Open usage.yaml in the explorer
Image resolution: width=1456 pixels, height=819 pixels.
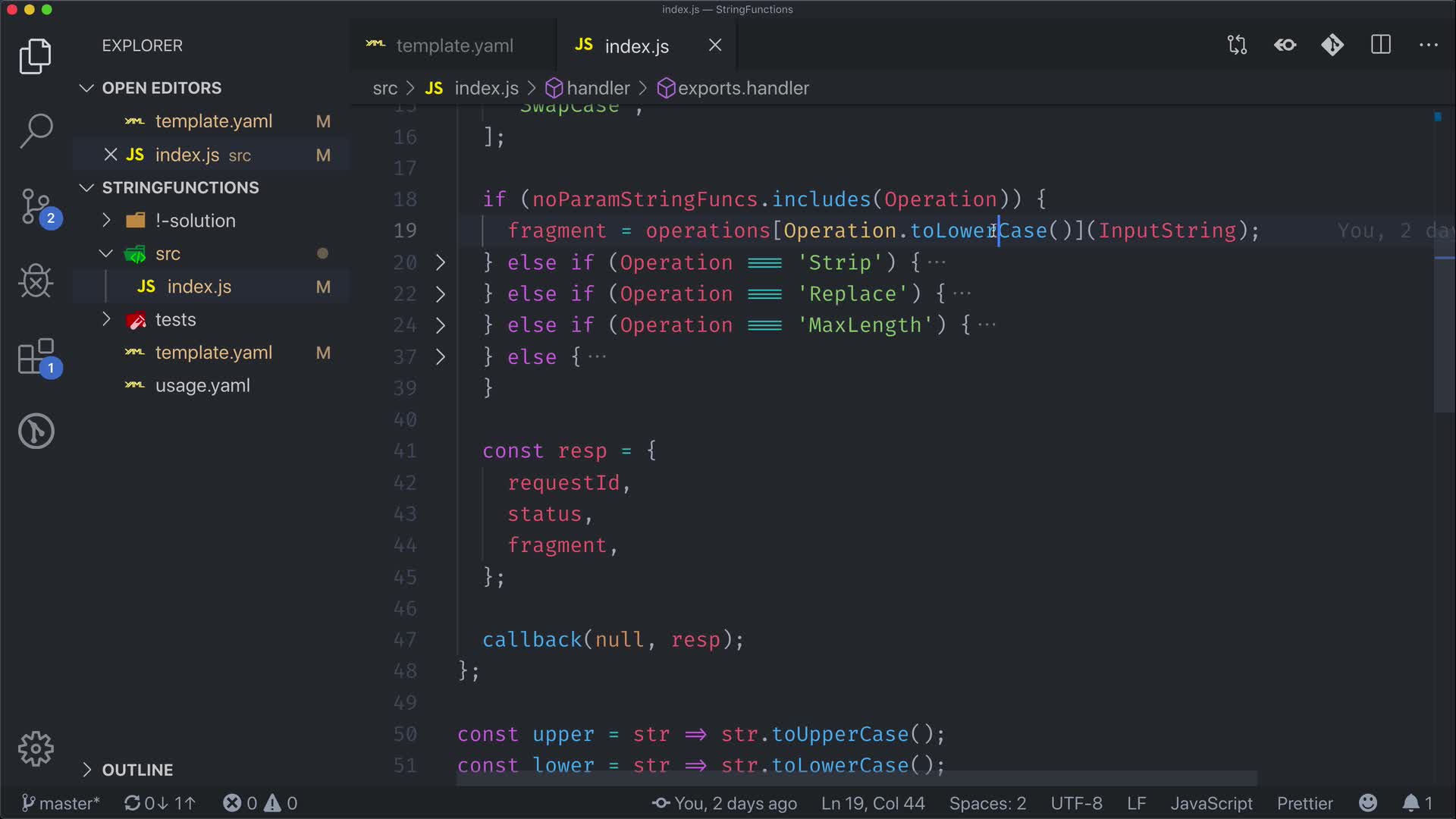(202, 385)
